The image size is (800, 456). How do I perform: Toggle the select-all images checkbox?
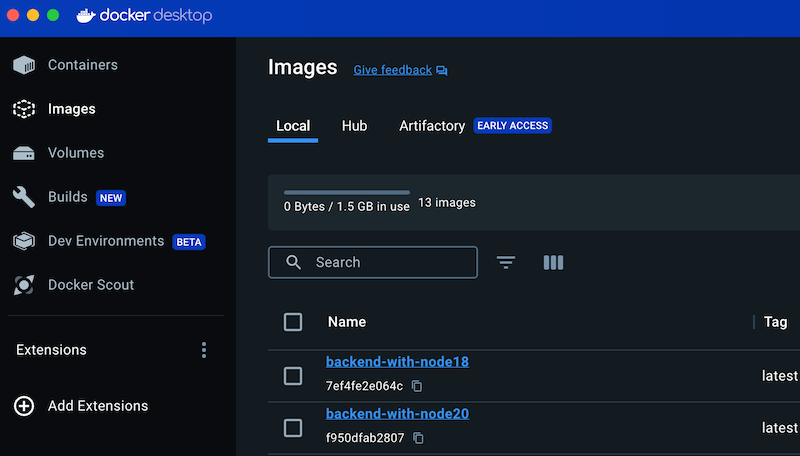pos(293,322)
